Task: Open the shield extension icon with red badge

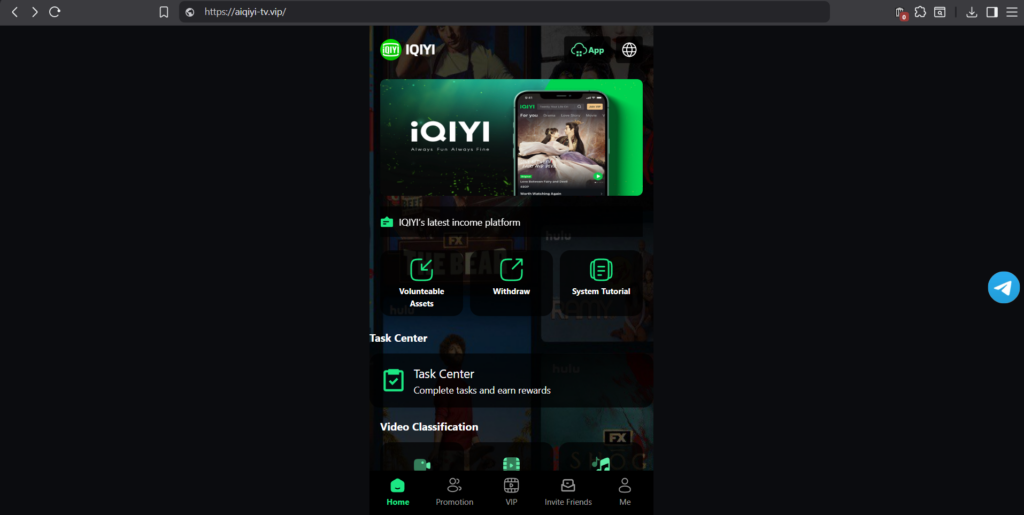Action: point(900,12)
